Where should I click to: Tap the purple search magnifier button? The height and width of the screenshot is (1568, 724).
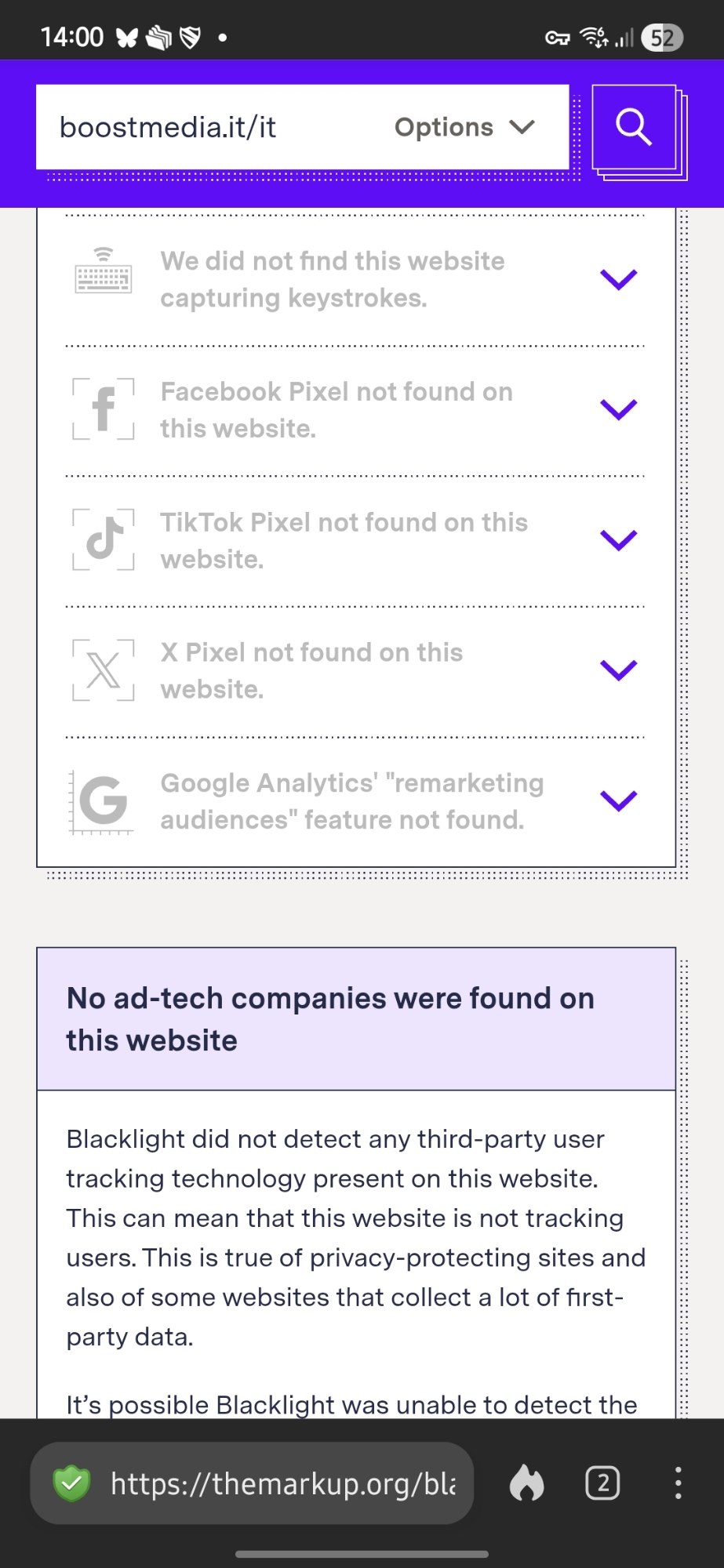(634, 127)
